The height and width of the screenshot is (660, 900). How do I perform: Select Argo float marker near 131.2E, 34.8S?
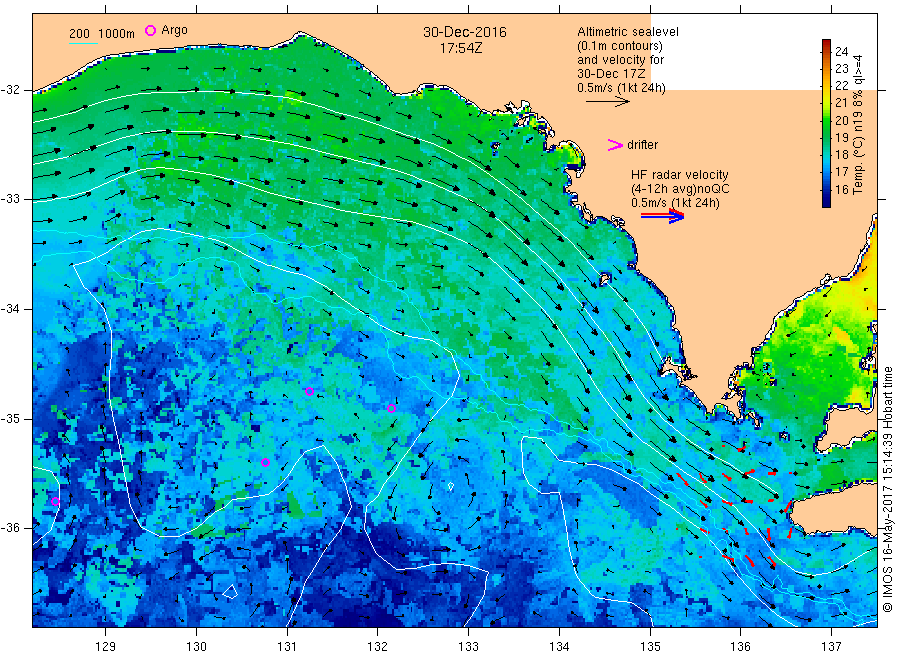click(309, 391)
